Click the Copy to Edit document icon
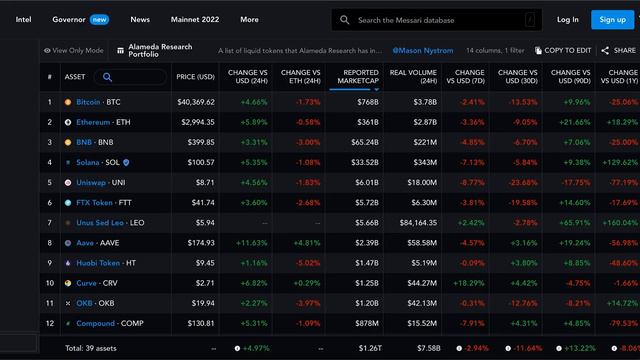 pos(538,50)
